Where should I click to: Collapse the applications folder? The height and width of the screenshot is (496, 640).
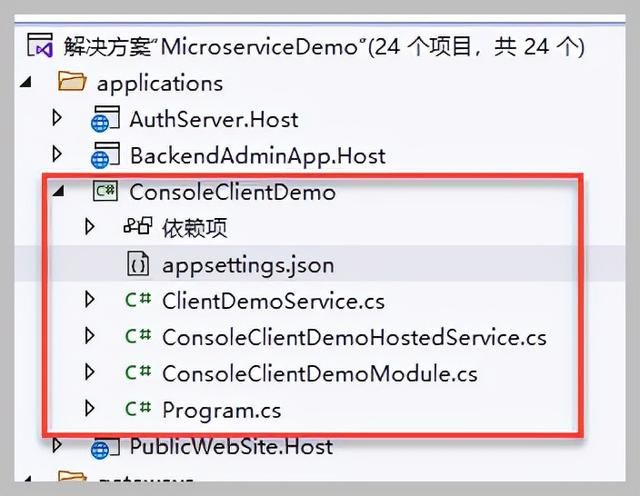tap(24, 83)
